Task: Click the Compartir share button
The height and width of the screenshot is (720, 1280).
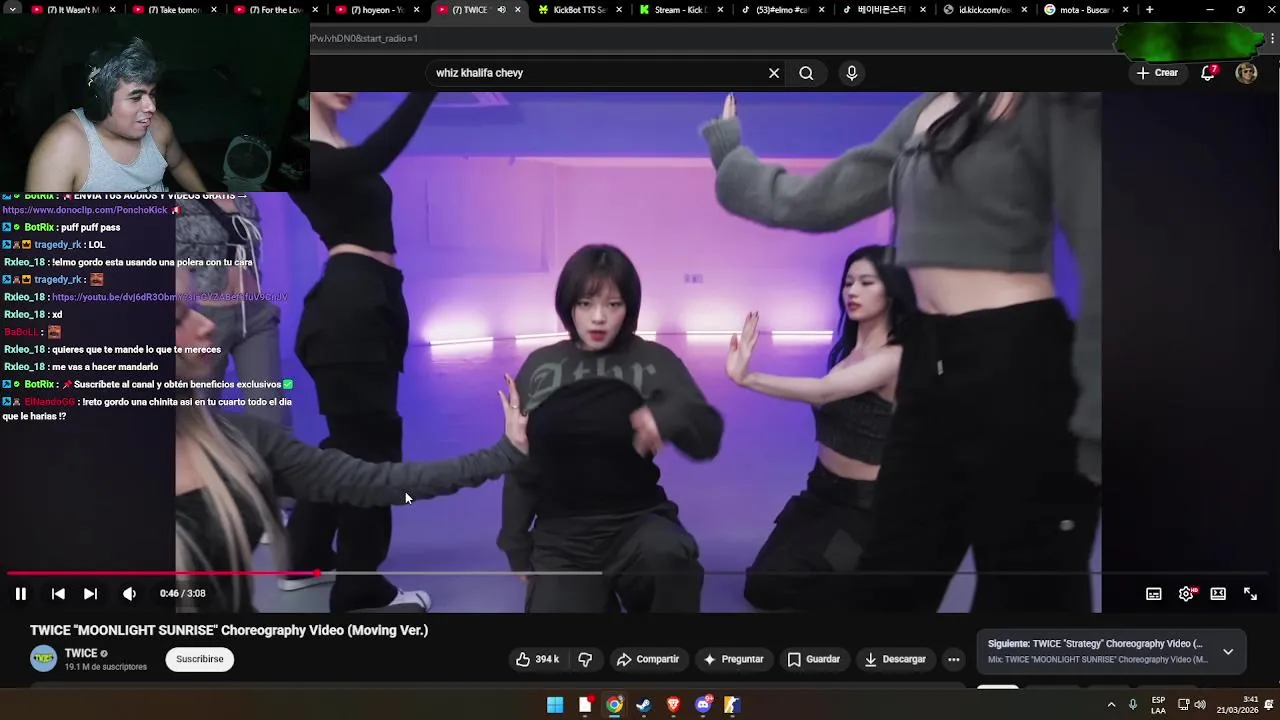Action: 648,659
